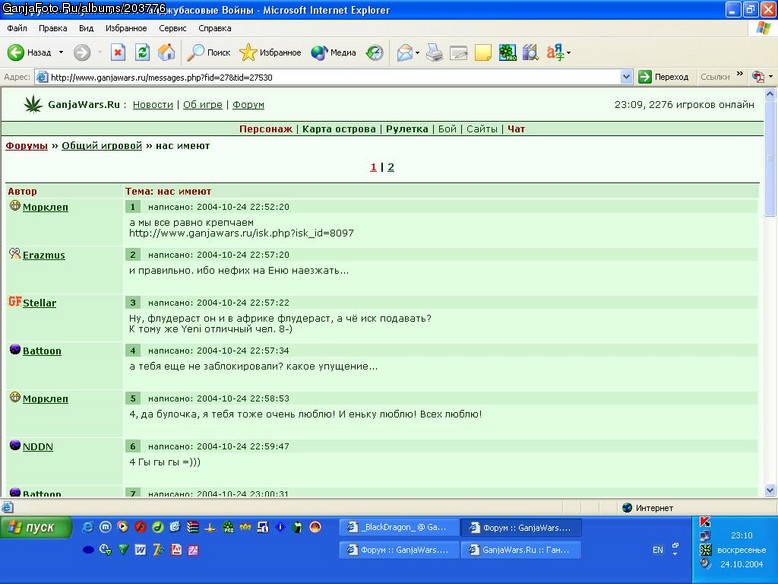Image resolution: width=778 pixels, height=584 pixels.
Task: Click the green Назад back arrow
Action: click(16, 52)
